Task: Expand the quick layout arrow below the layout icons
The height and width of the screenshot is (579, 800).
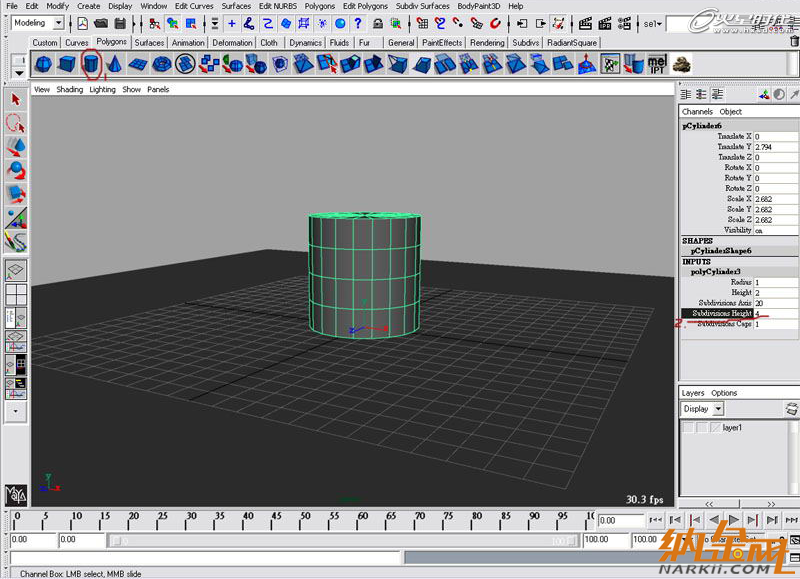Action: pyautogui.click(x=15, y=410)
